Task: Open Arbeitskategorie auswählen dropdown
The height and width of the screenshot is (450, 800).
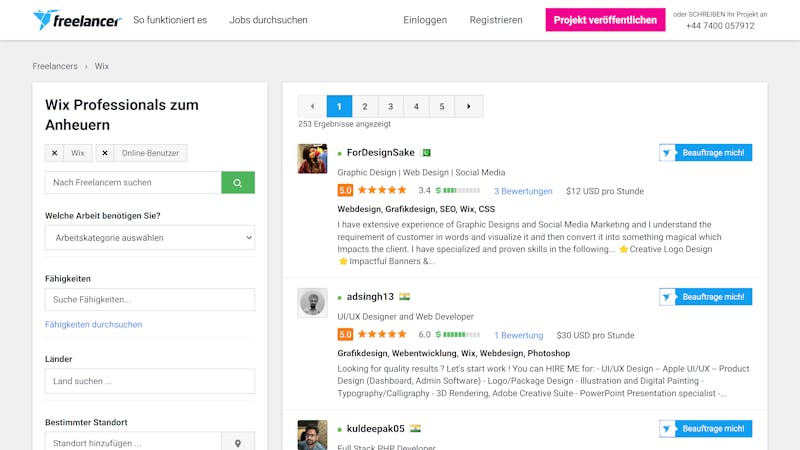Action: pyautogui.click(x=150, y=238)
